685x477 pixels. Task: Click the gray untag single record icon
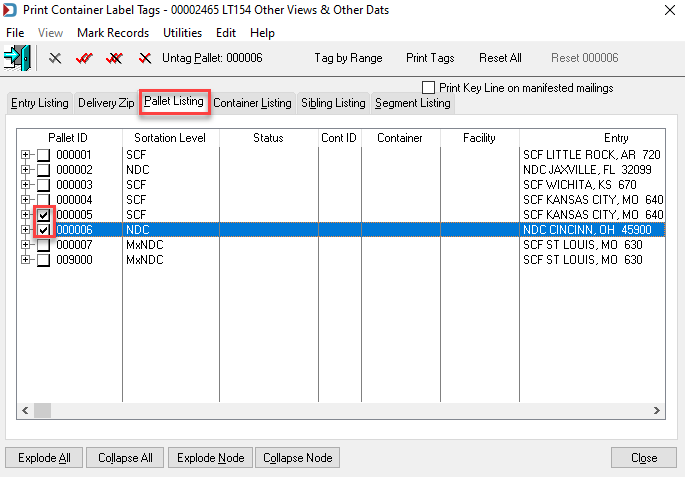[x=55, y=58]
